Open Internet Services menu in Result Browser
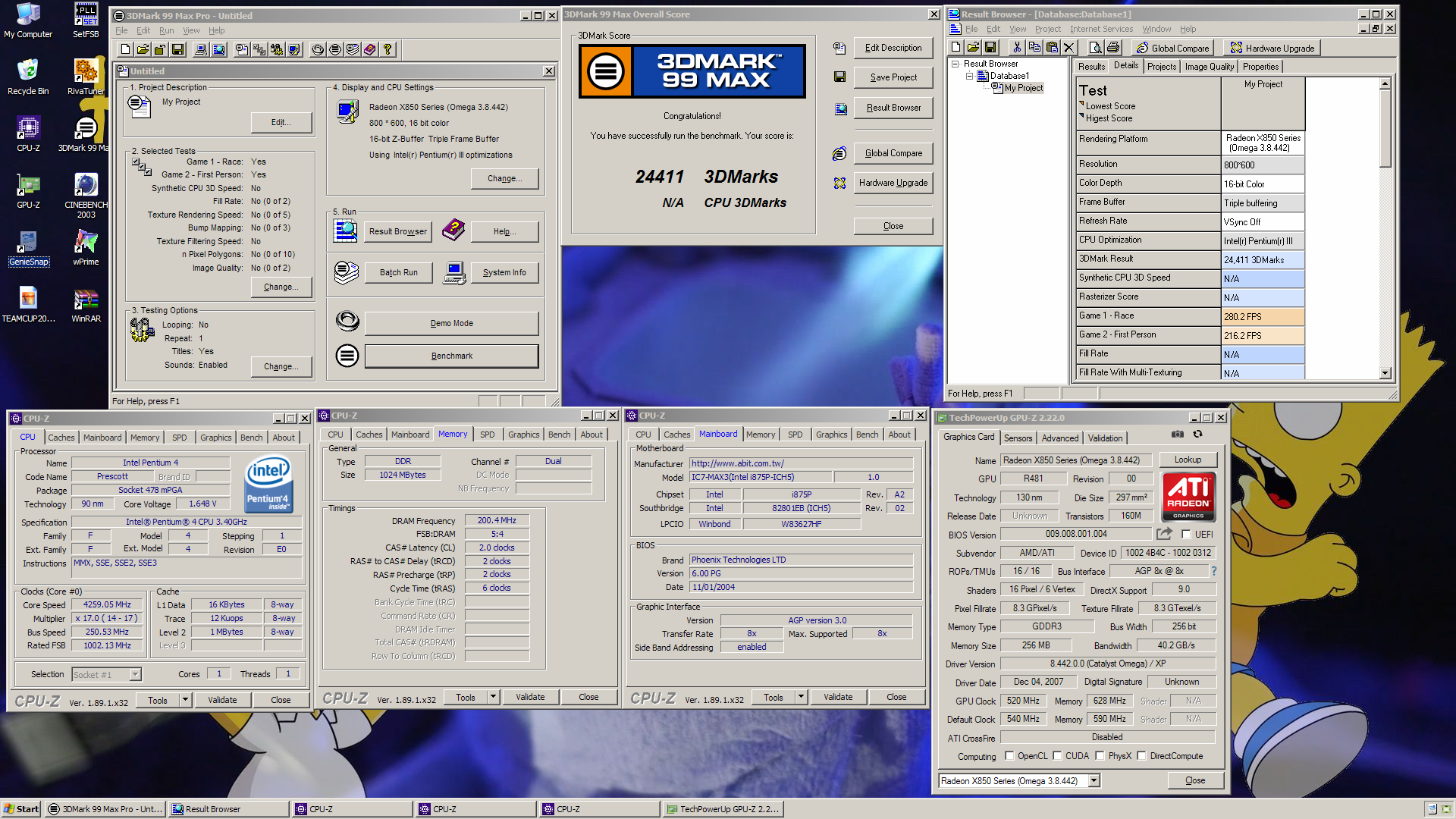1456x819 pixels. coord(1101,29)
